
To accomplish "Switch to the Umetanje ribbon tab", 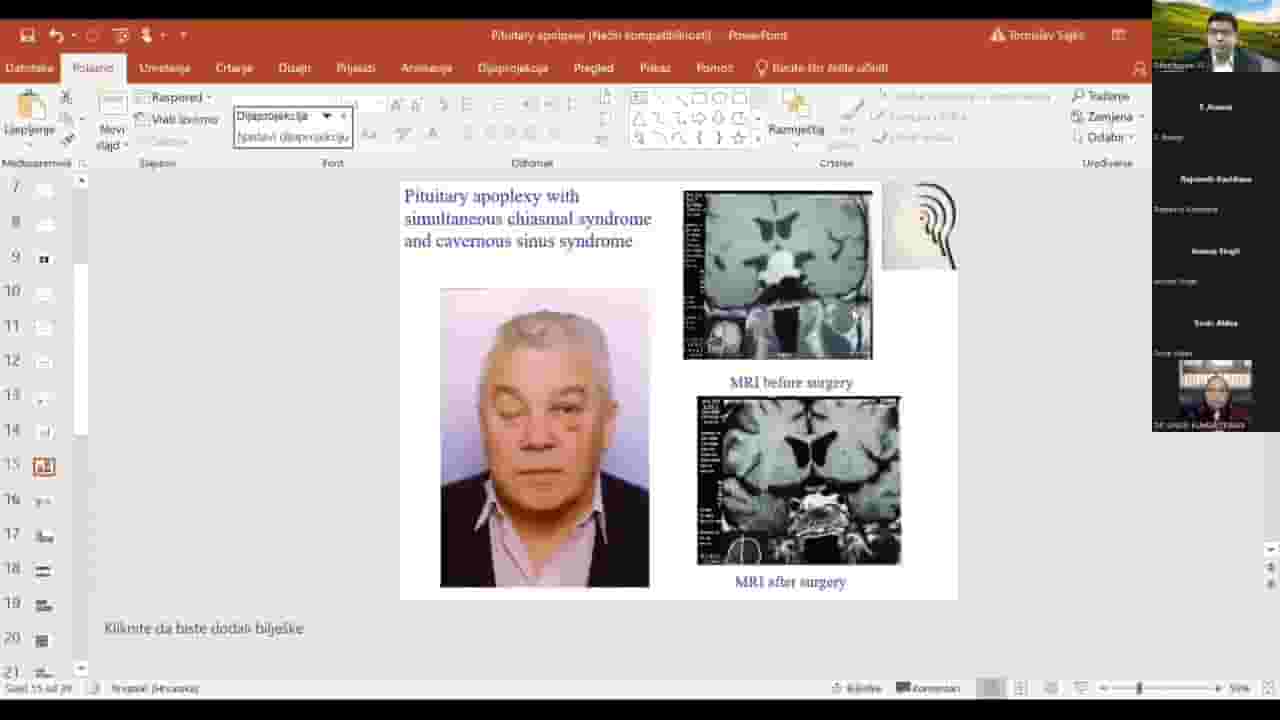I will [x=164, y=68].
